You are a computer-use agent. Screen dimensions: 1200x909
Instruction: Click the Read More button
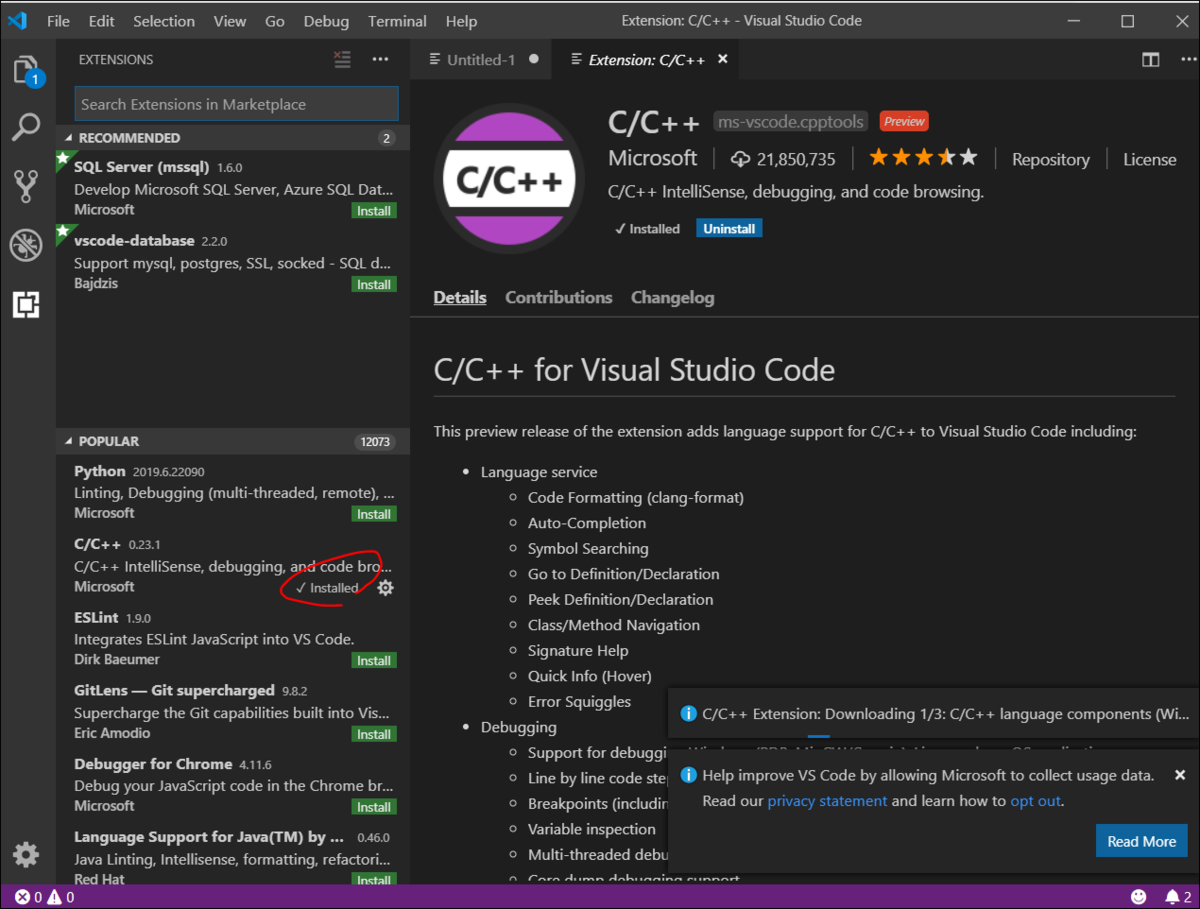1141,841
